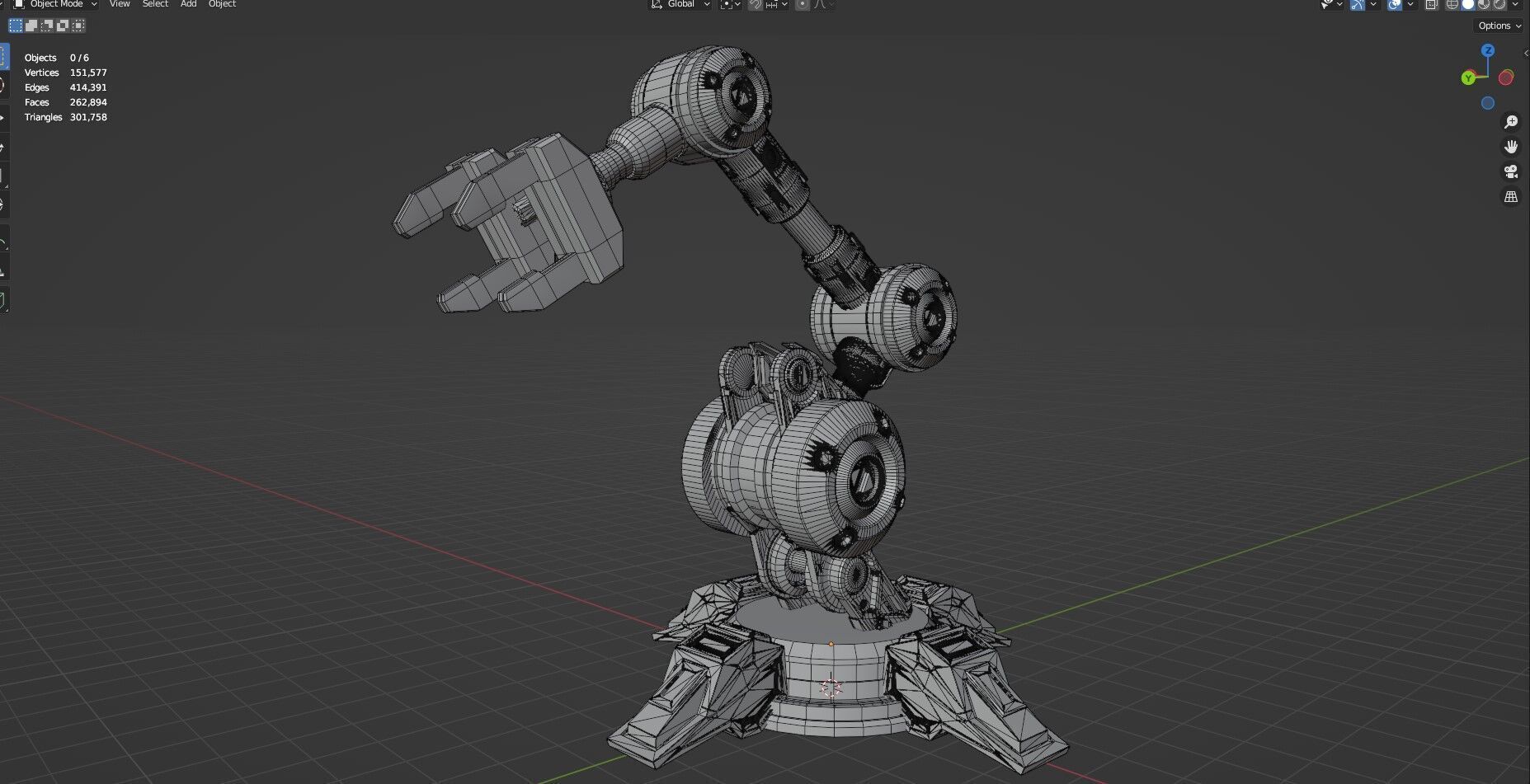Image resolution: width=1530 pixels, height=784 pixels.
Task: Open Global transform orientation dropdown
Action: [680, 4]
